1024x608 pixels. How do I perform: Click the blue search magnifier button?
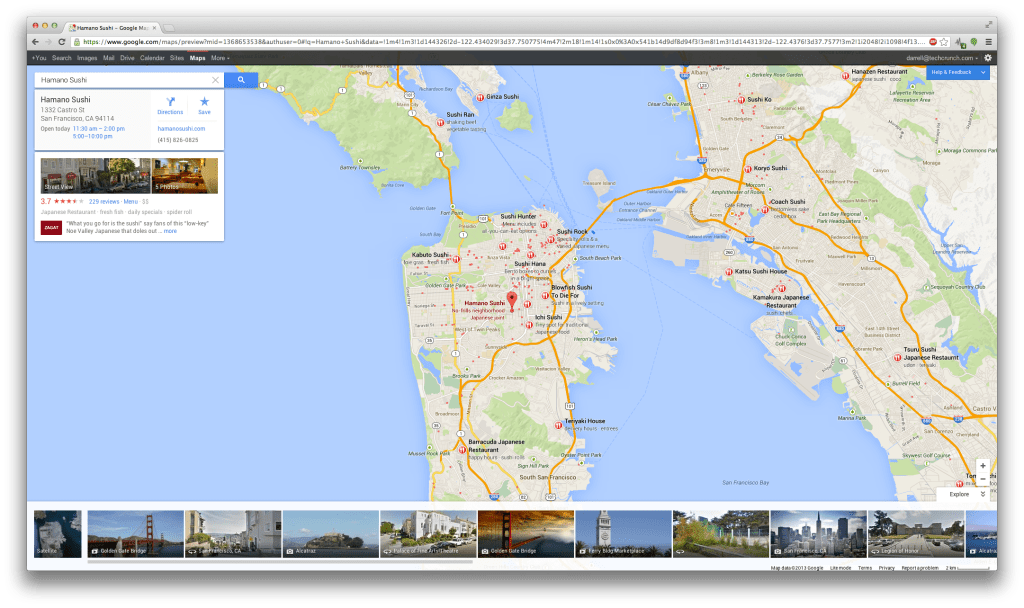tap(241, 79)
